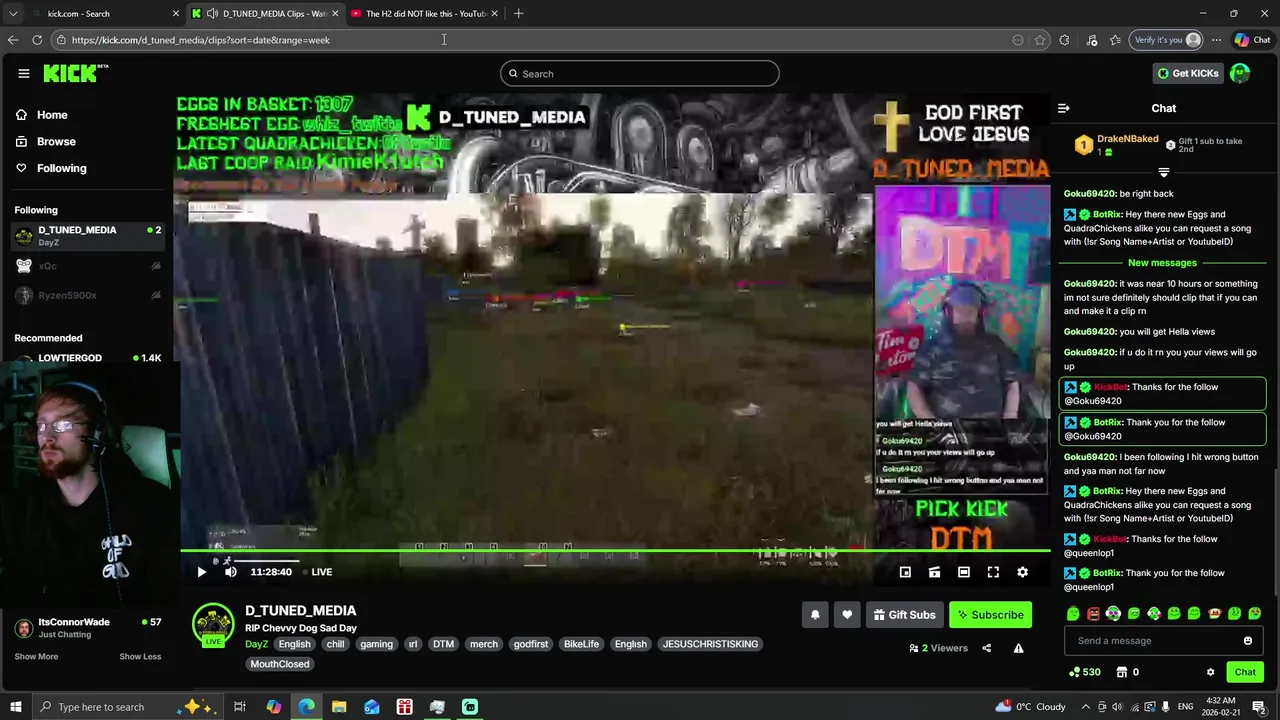Mute the stream volume
The width and height of the screenshot is (1280, 720).
click(x=231, y=572)
